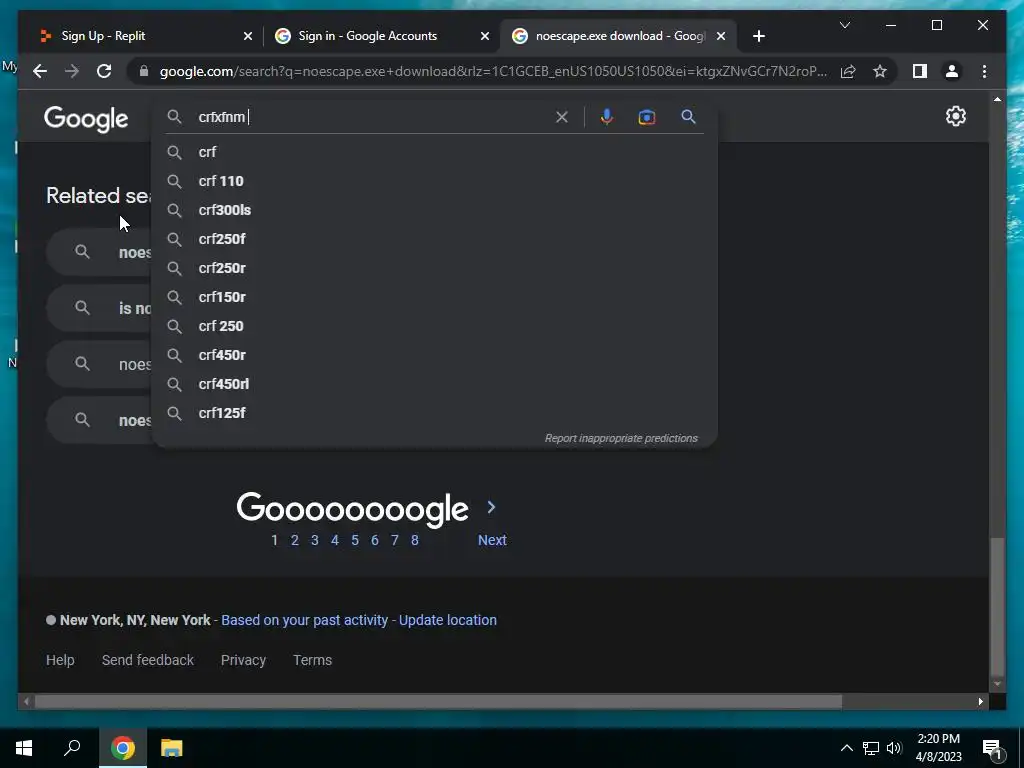Submit search using the blue magnifier
This screenshot has height=768, width=1024.
click(688, 117)
